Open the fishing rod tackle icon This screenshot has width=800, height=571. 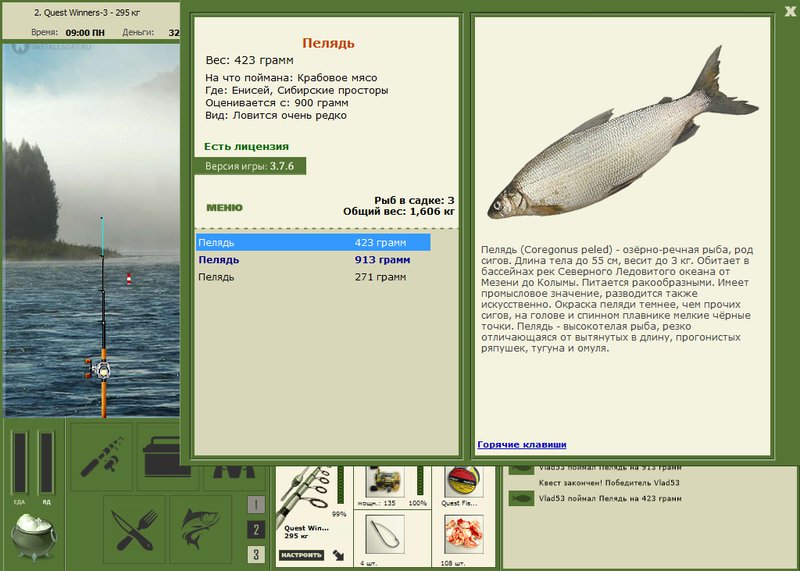pyautogui.click(x=101, y=456)
